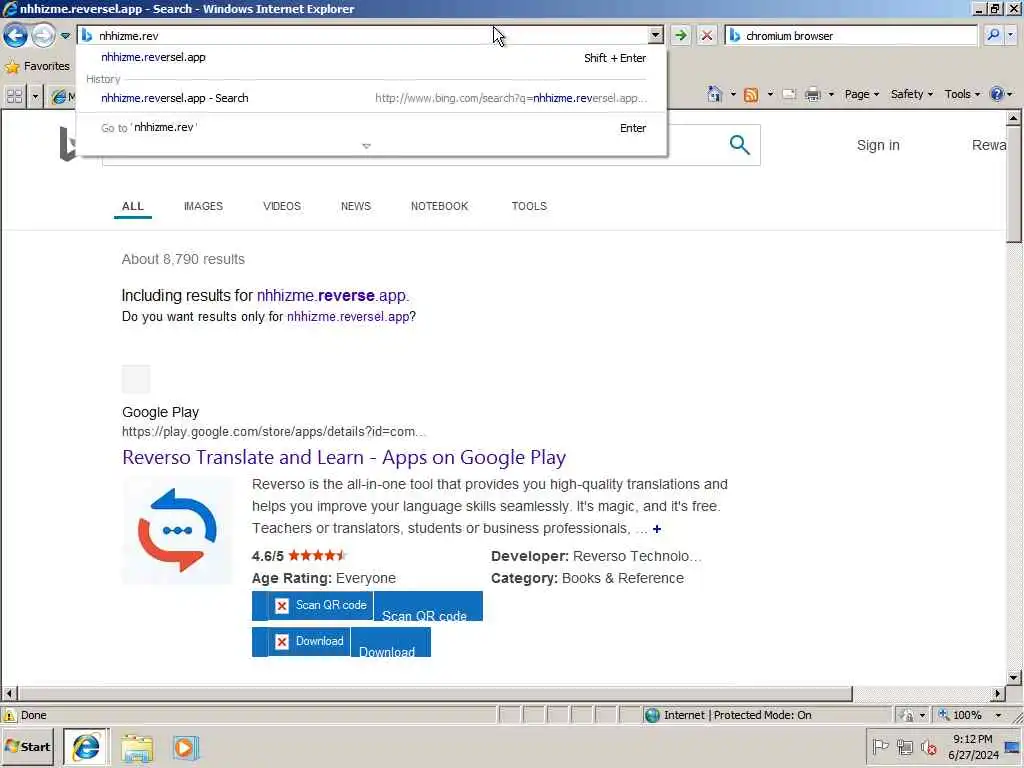Click the red Stop loading X

706,35
